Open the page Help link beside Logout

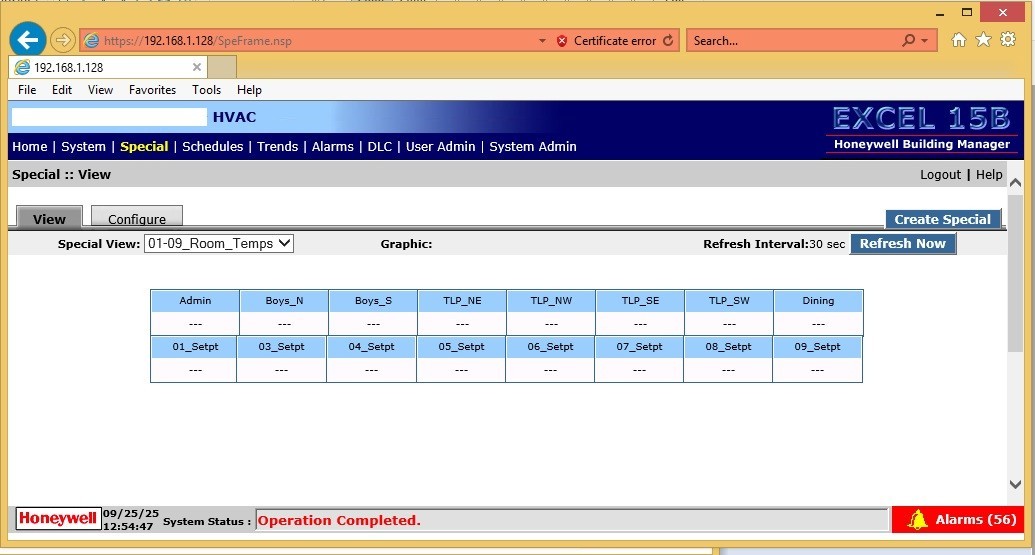[x=989, y=175]
